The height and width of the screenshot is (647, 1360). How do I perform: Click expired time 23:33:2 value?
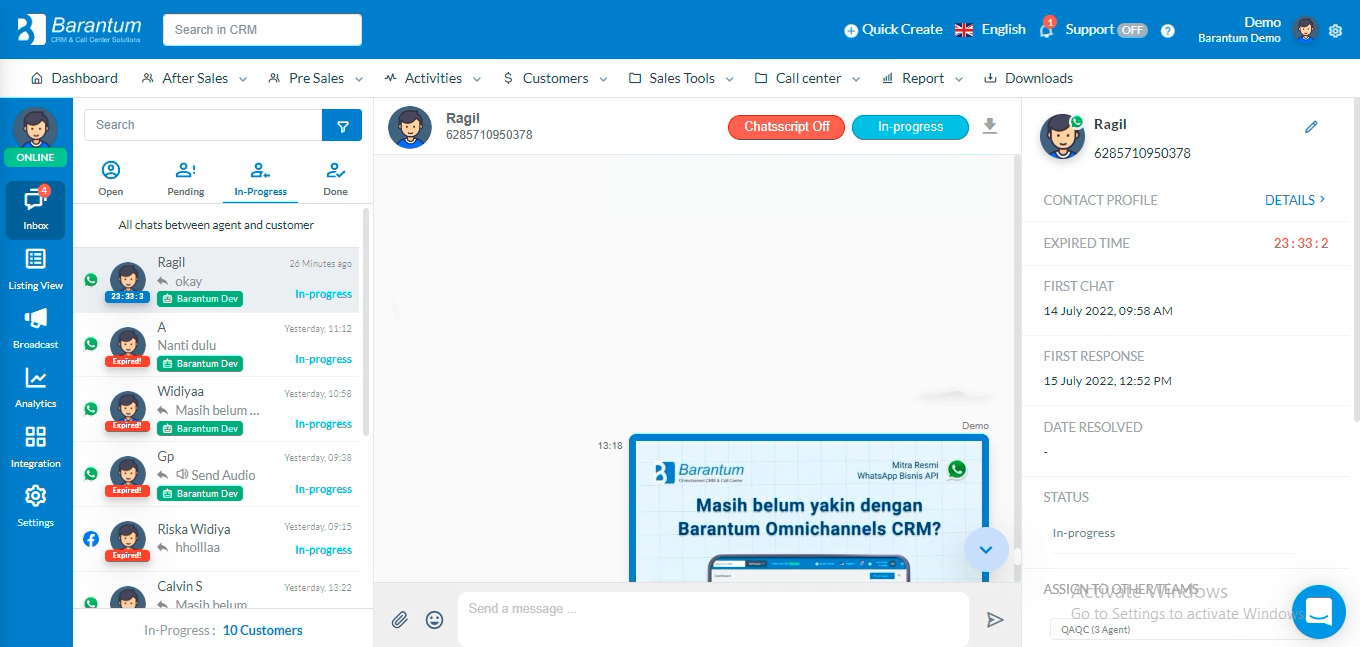[1301, 243]
